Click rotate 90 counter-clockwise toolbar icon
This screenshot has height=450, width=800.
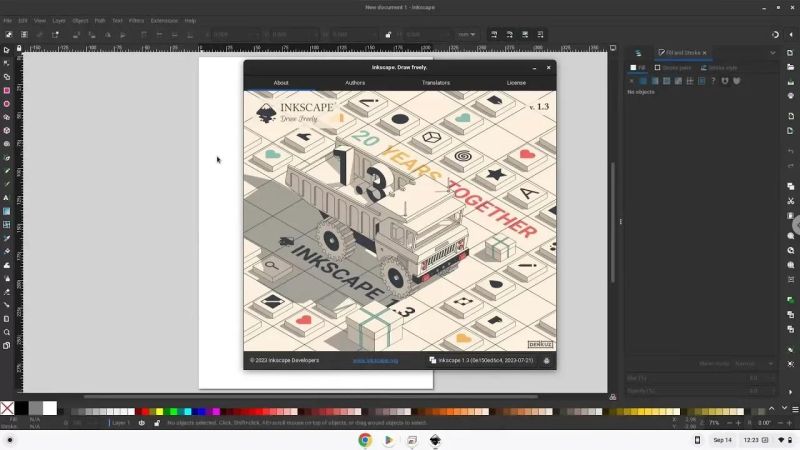point(76,35)
